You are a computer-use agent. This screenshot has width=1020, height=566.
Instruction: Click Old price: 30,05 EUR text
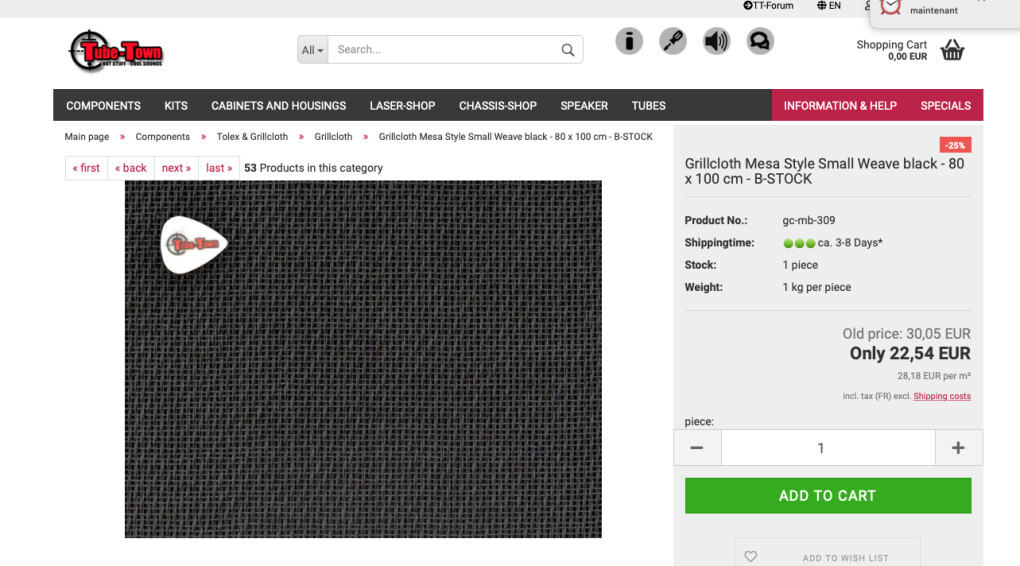coord(907,334)
